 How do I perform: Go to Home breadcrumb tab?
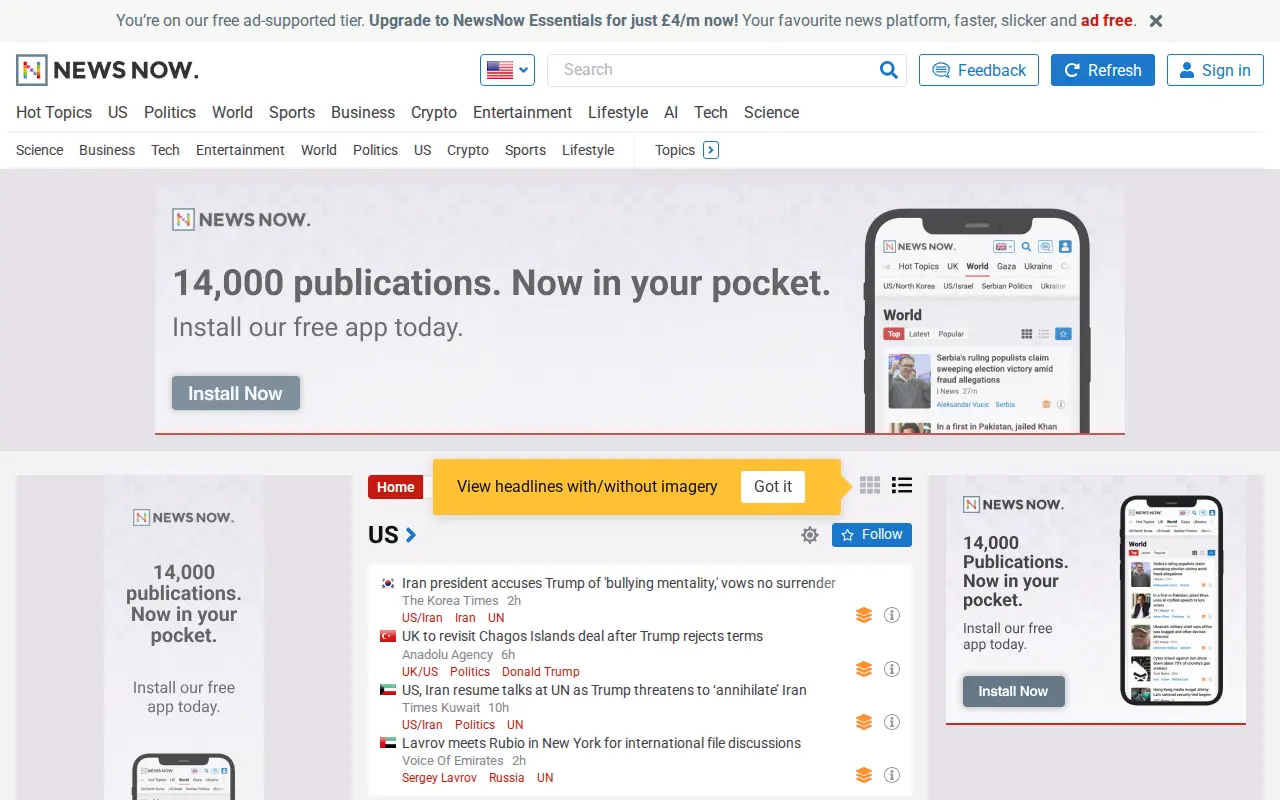point(395,487)
